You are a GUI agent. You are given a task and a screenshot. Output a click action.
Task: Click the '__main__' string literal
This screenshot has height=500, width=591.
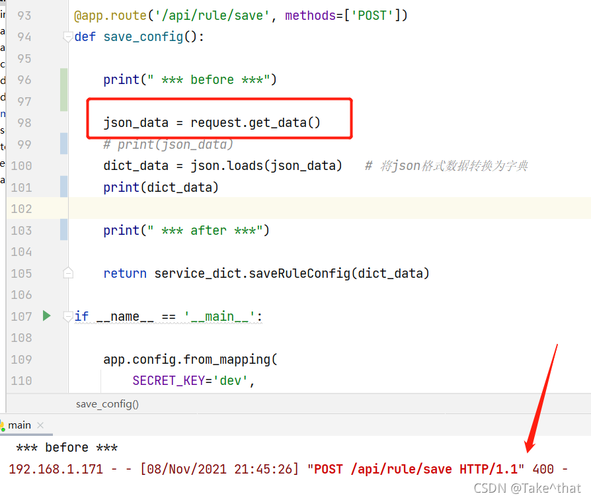219,317
